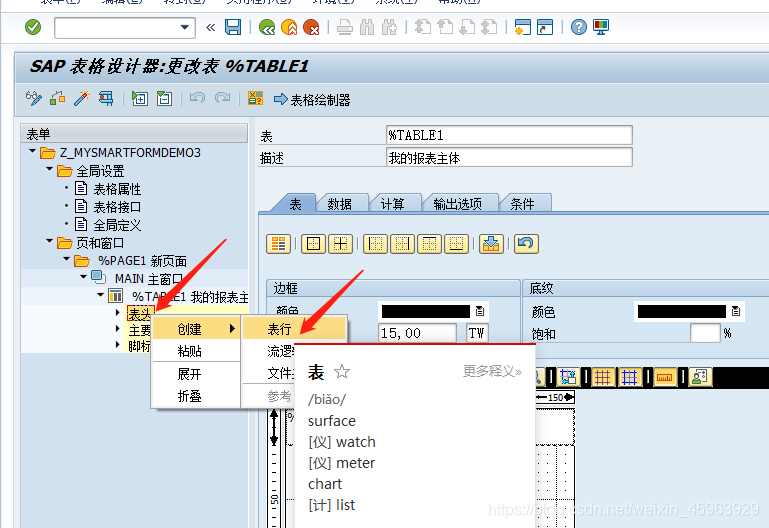Image resolution: width=769 pixels, height=528 pixels.
Task: Click the import pattern download icon
Action: 491,244
